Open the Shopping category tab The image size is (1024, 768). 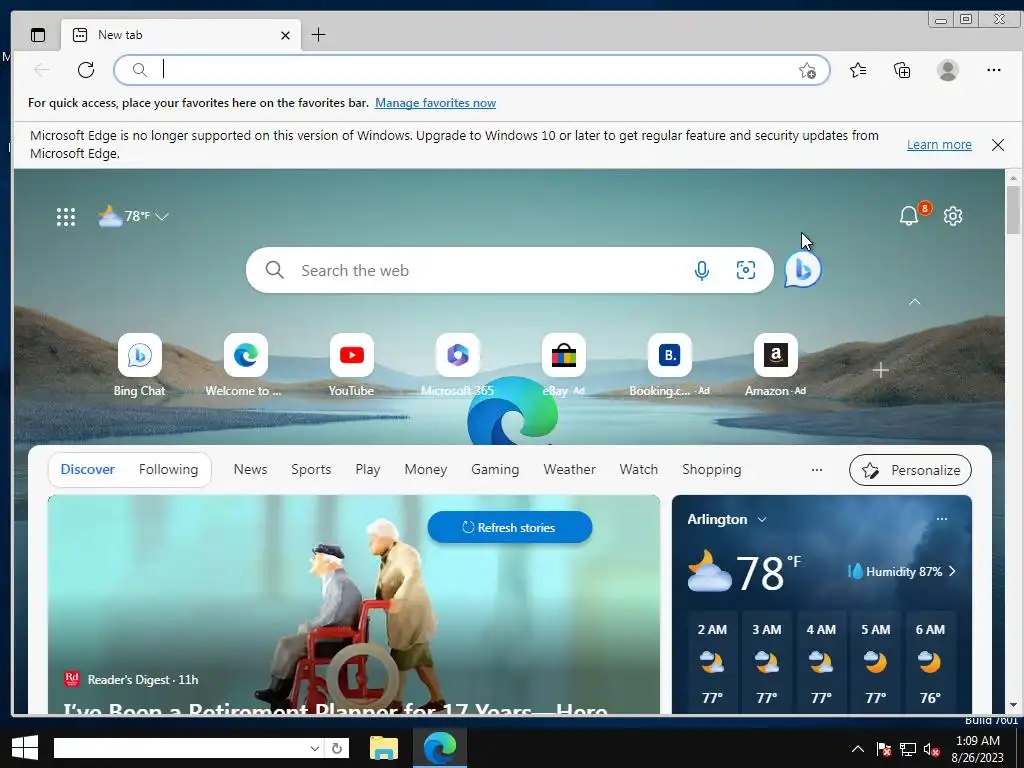[712, 470]
